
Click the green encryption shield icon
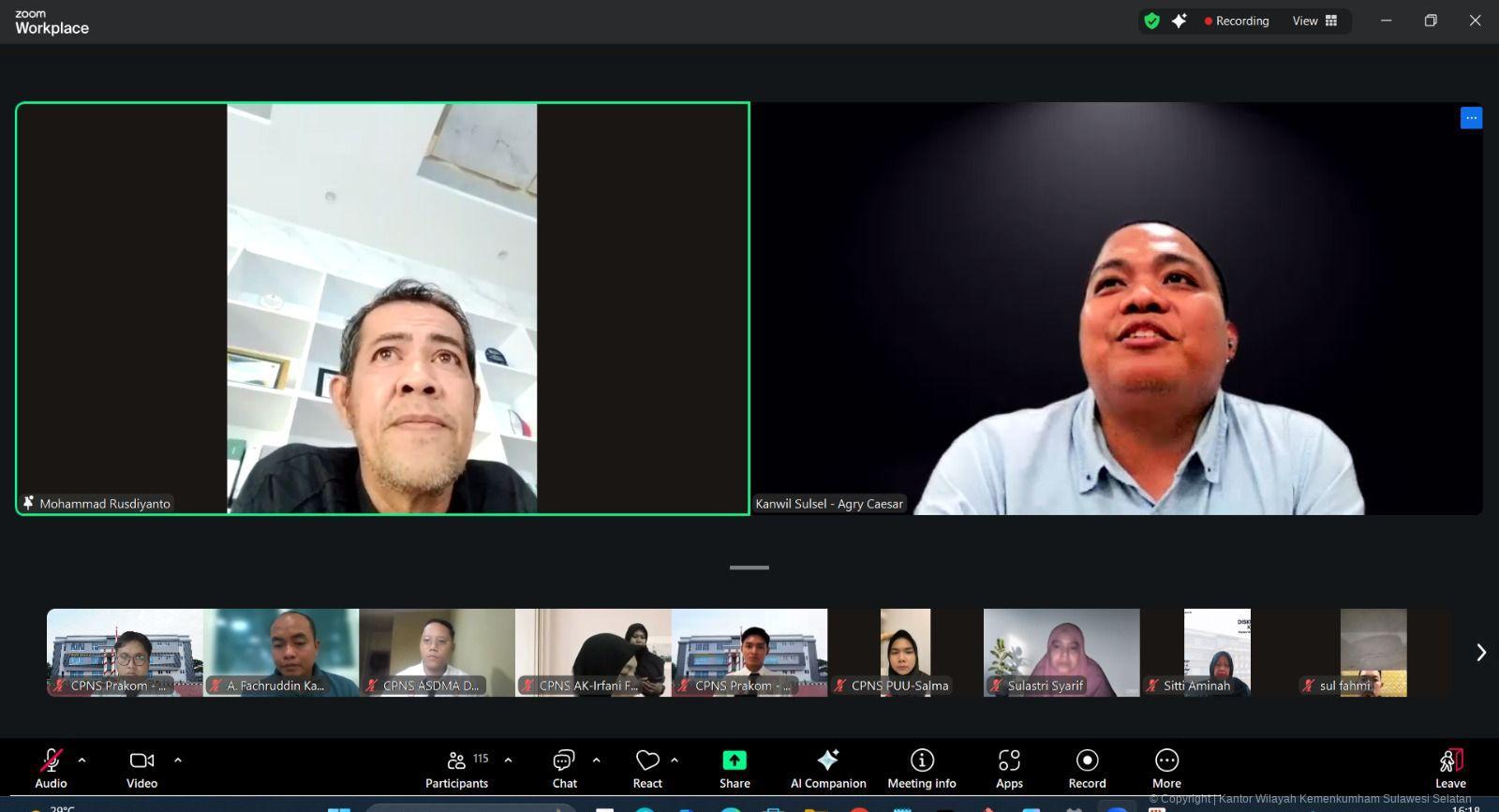coord(1152,21)
